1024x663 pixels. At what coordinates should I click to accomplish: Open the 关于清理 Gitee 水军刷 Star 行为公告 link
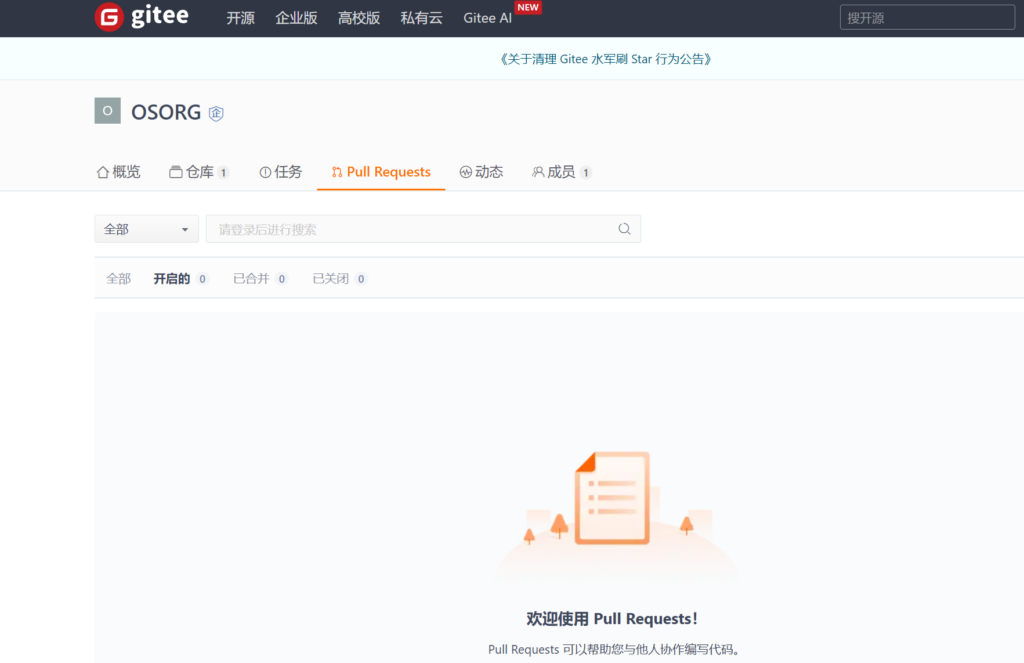click(605, 59)
